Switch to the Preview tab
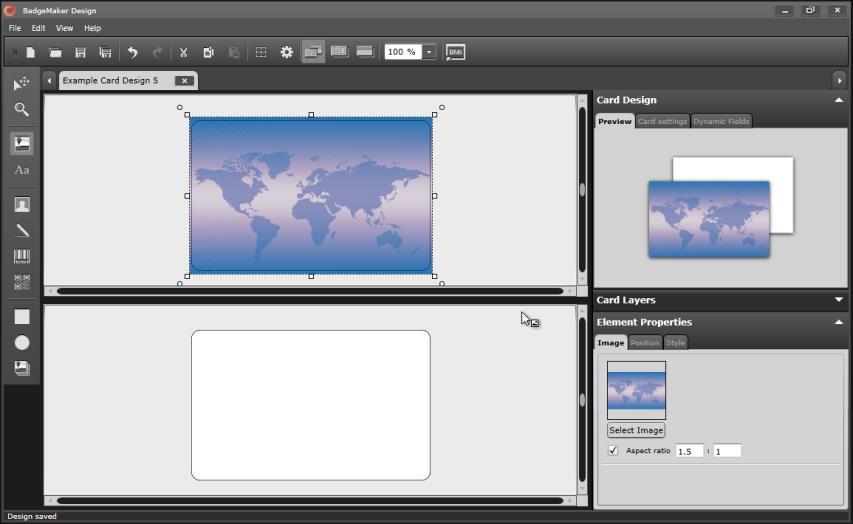The image size is (853, 524). click(x=615, y=121)
